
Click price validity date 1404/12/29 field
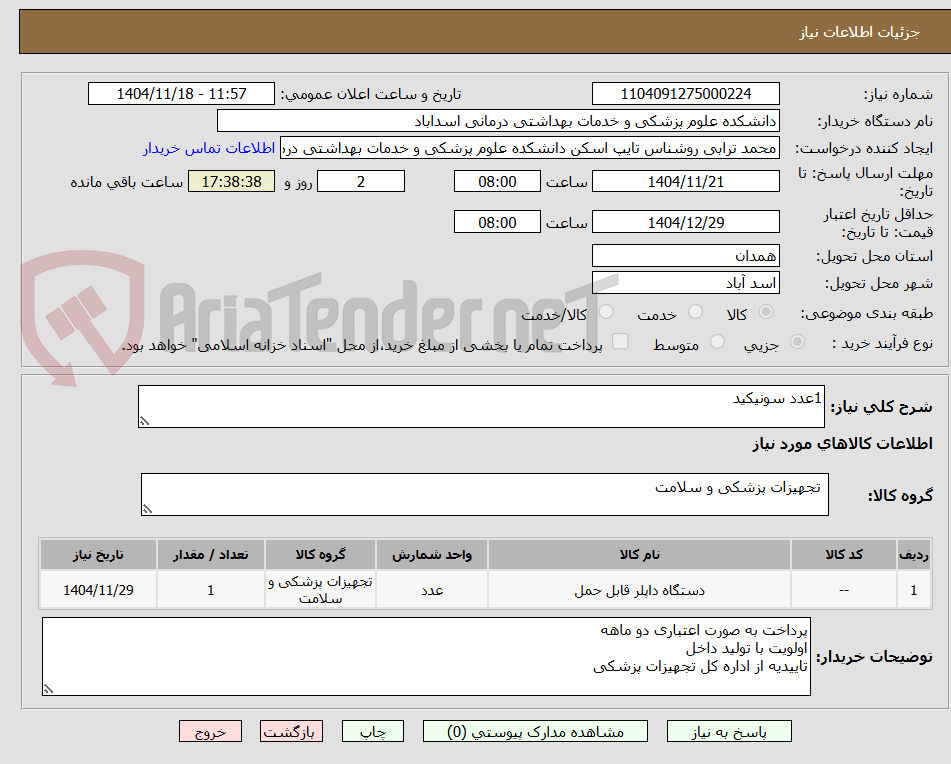coord(685,222)
